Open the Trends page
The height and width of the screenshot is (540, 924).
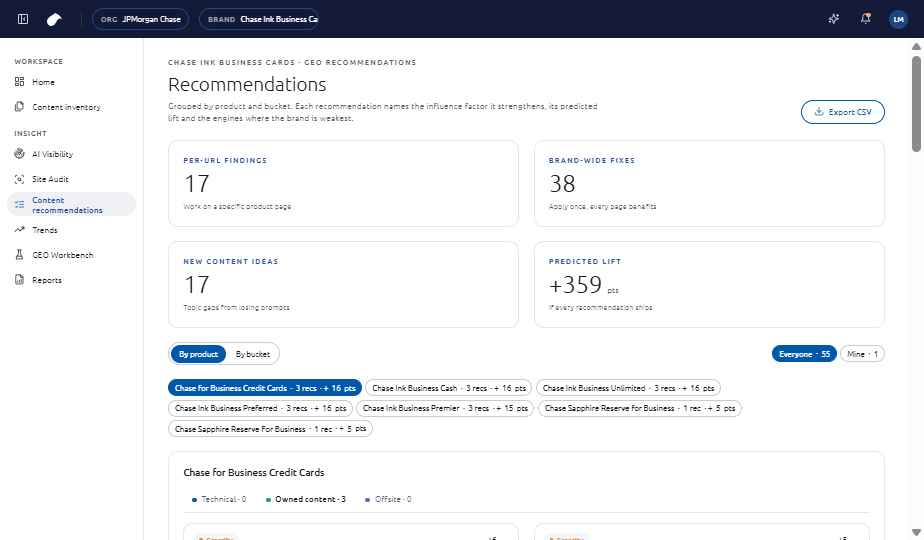(x=71, y=230)
